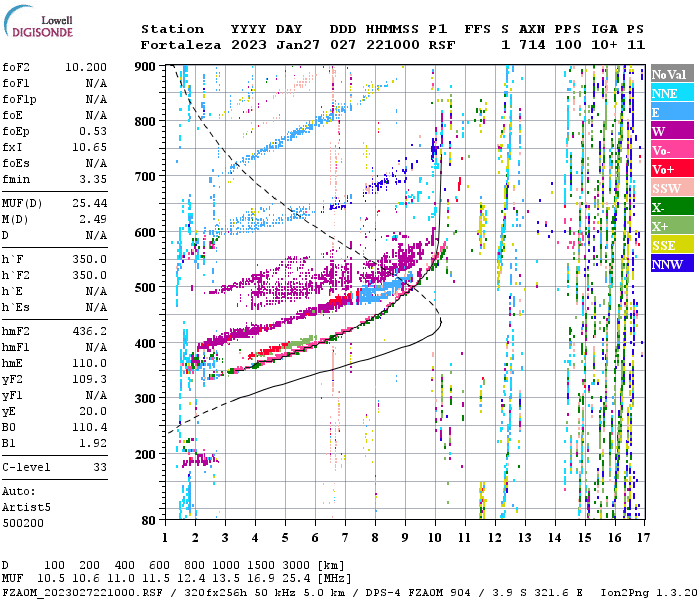Click the date Jan27 in header

tap(298, 45)
